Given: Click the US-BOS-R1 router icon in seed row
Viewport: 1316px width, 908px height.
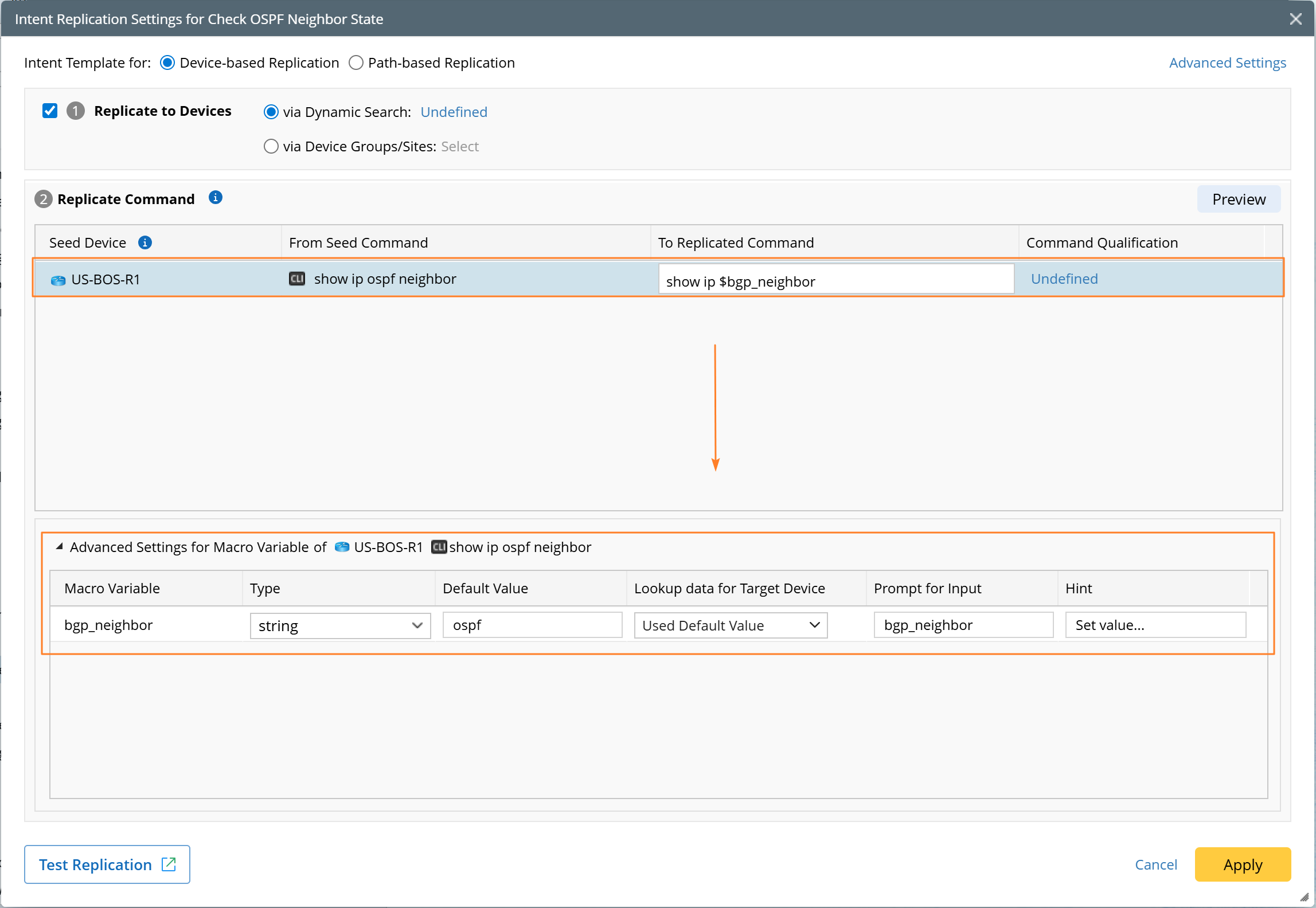Looking at the screenshot, I should pyautogui.click(x=58, y=280).
